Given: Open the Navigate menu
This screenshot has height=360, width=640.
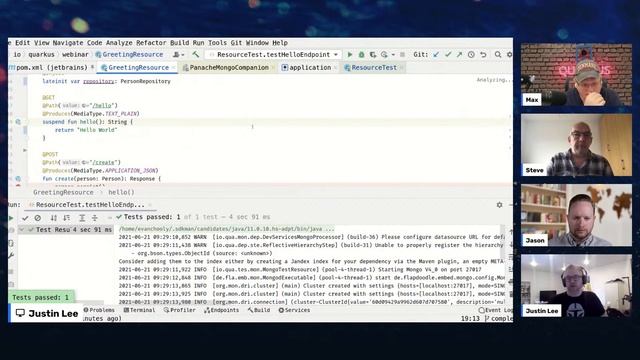Looking at the screenshot, I should [68, 42].
